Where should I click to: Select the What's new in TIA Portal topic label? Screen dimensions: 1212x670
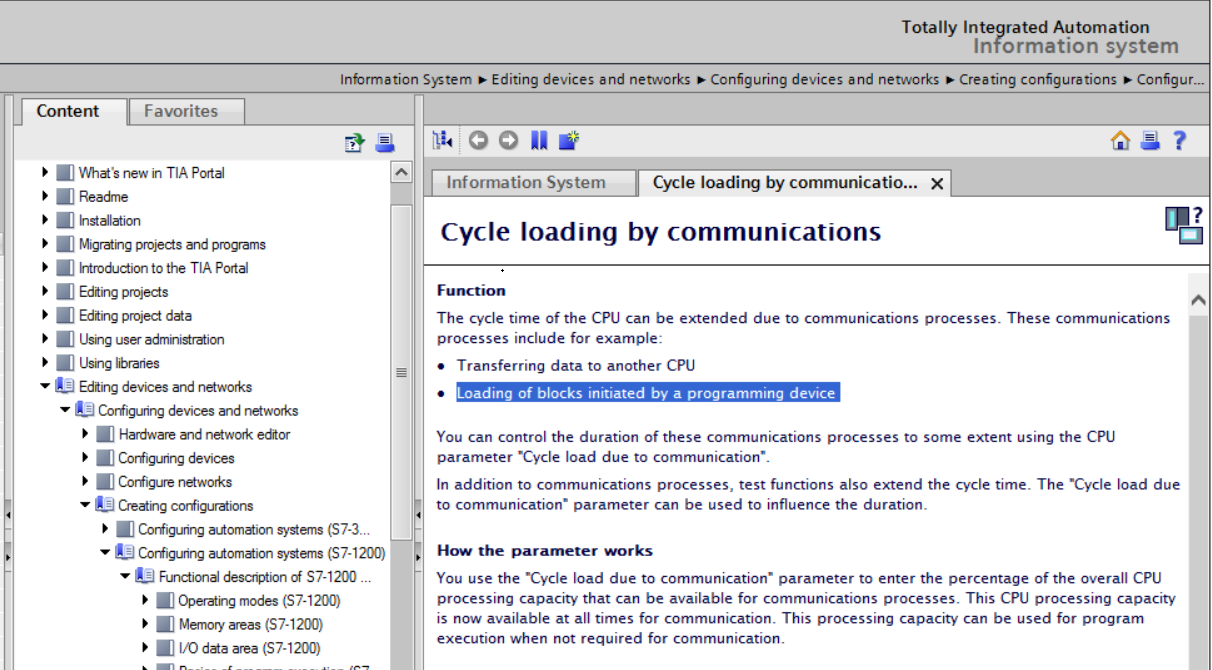click(x=152, y=172)
